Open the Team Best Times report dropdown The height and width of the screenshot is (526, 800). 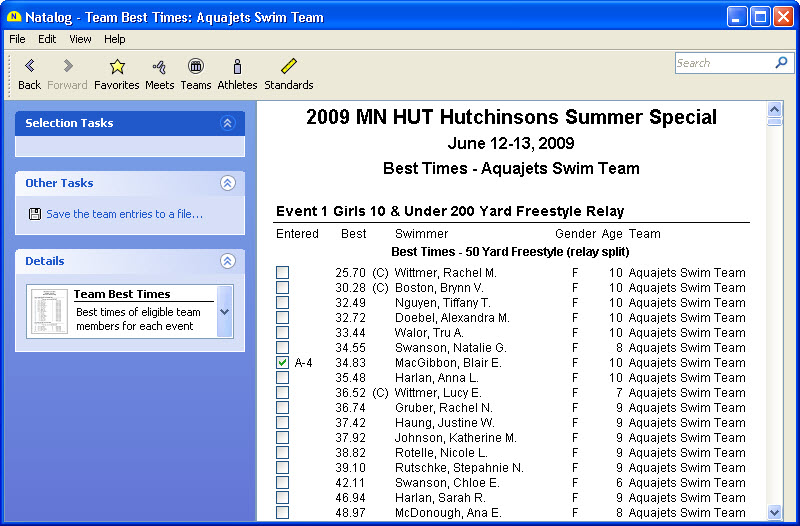pos(224,311)
